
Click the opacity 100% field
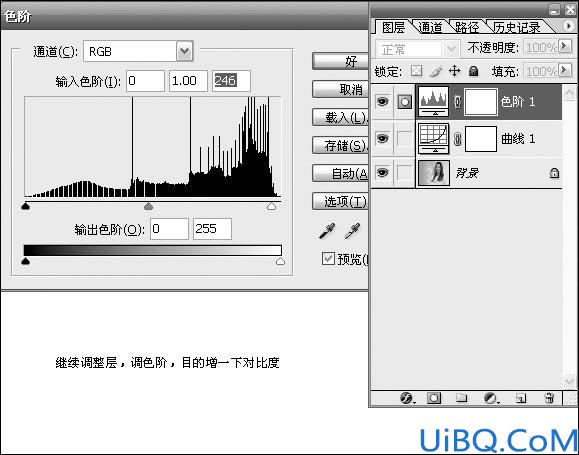coord(541,47)
